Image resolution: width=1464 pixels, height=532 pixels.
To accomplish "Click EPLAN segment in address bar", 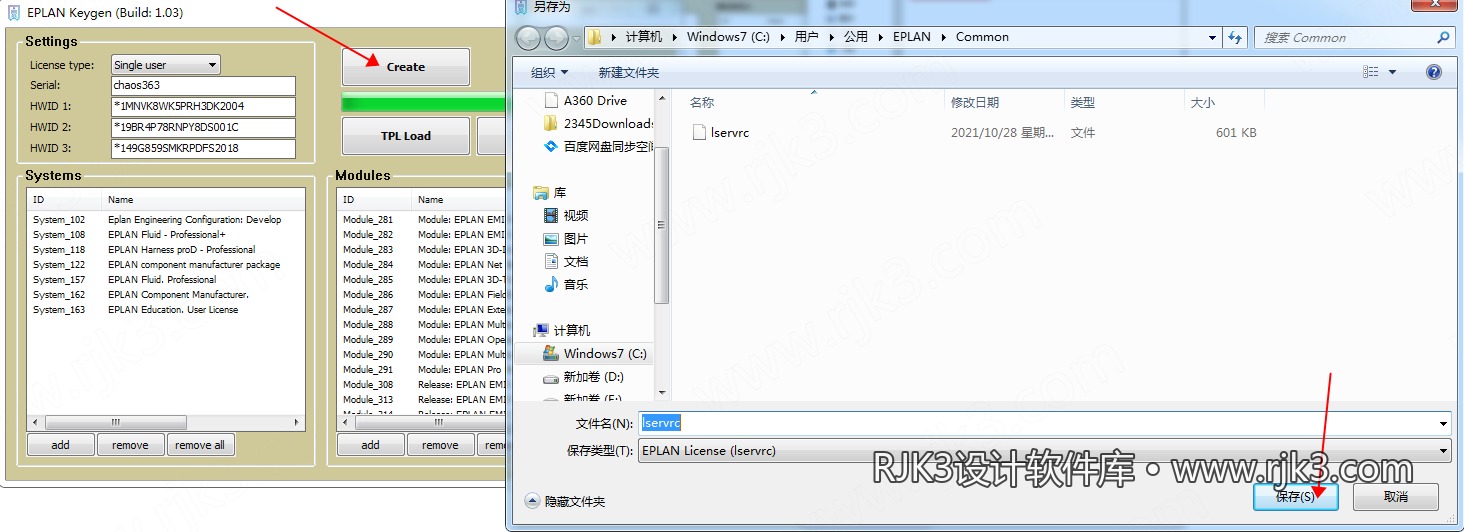I will click(x=911, y=37).
